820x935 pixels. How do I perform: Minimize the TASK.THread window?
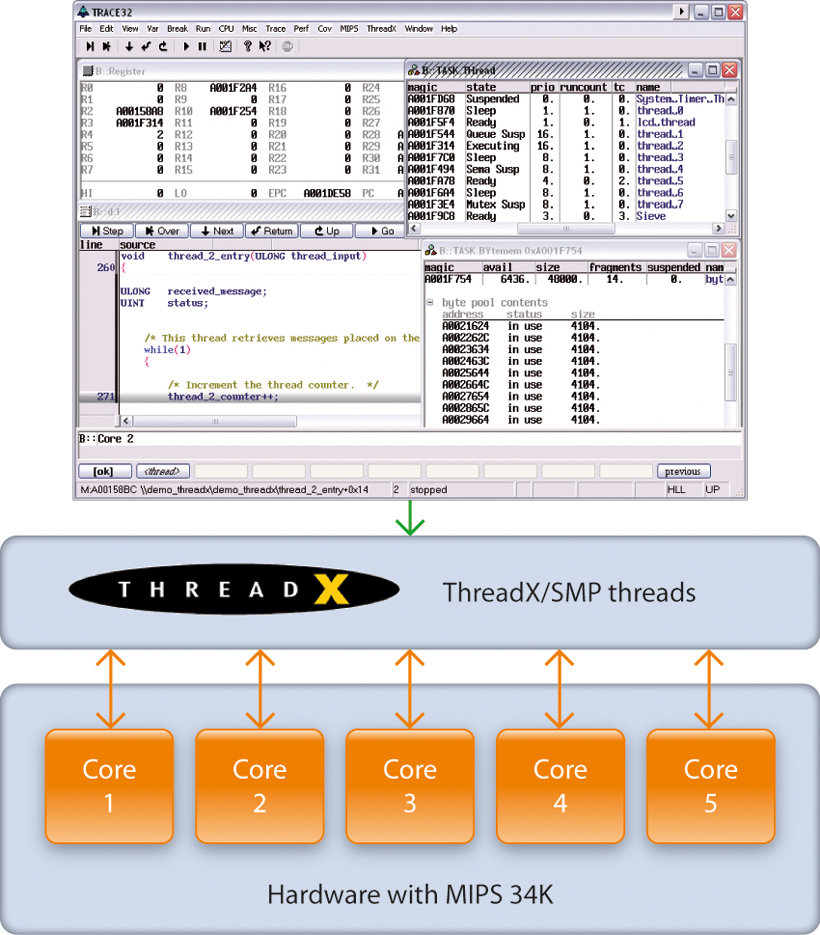[695, 70]
